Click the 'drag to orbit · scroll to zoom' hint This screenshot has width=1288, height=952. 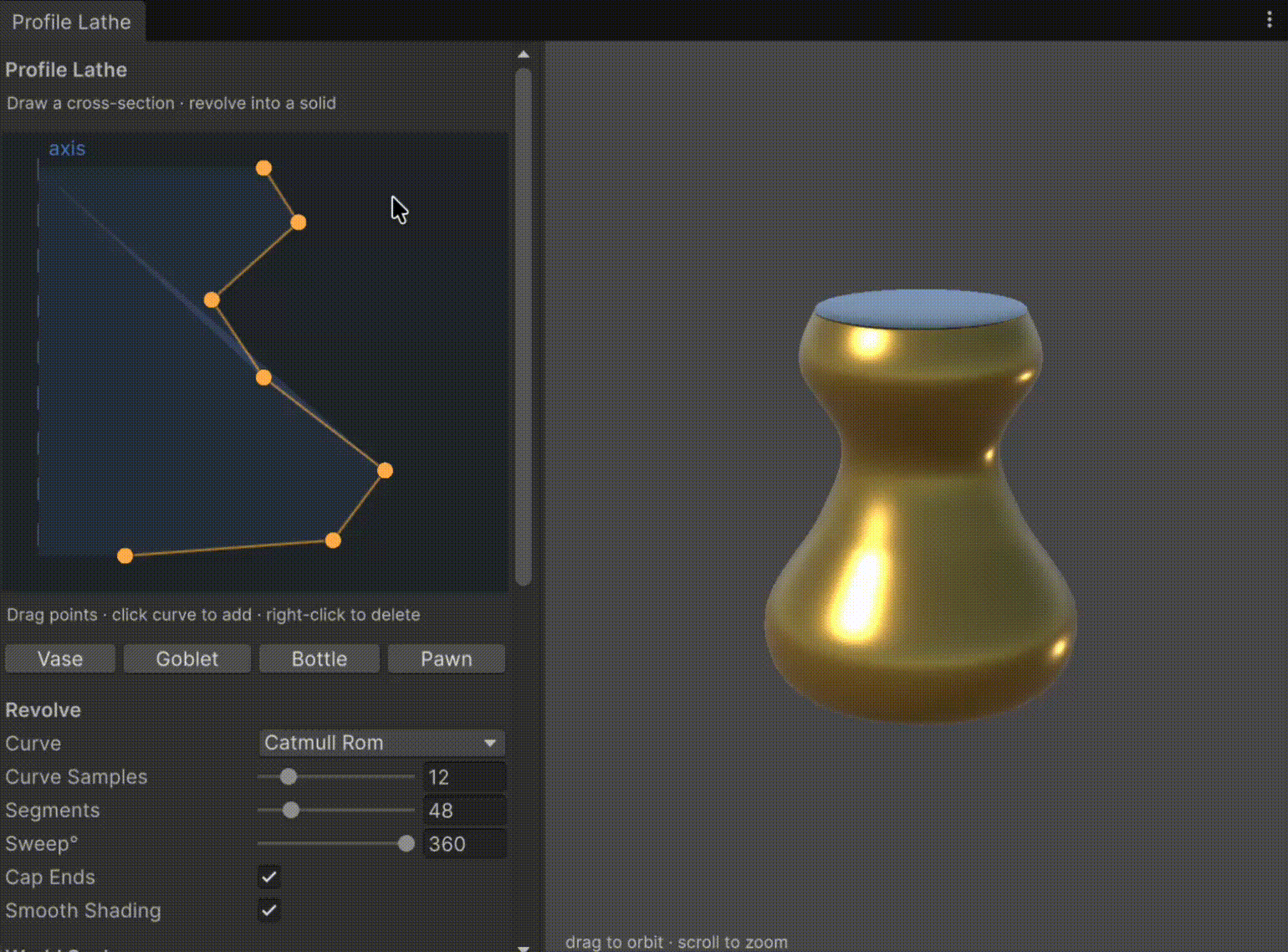click(x=677, y=942)
